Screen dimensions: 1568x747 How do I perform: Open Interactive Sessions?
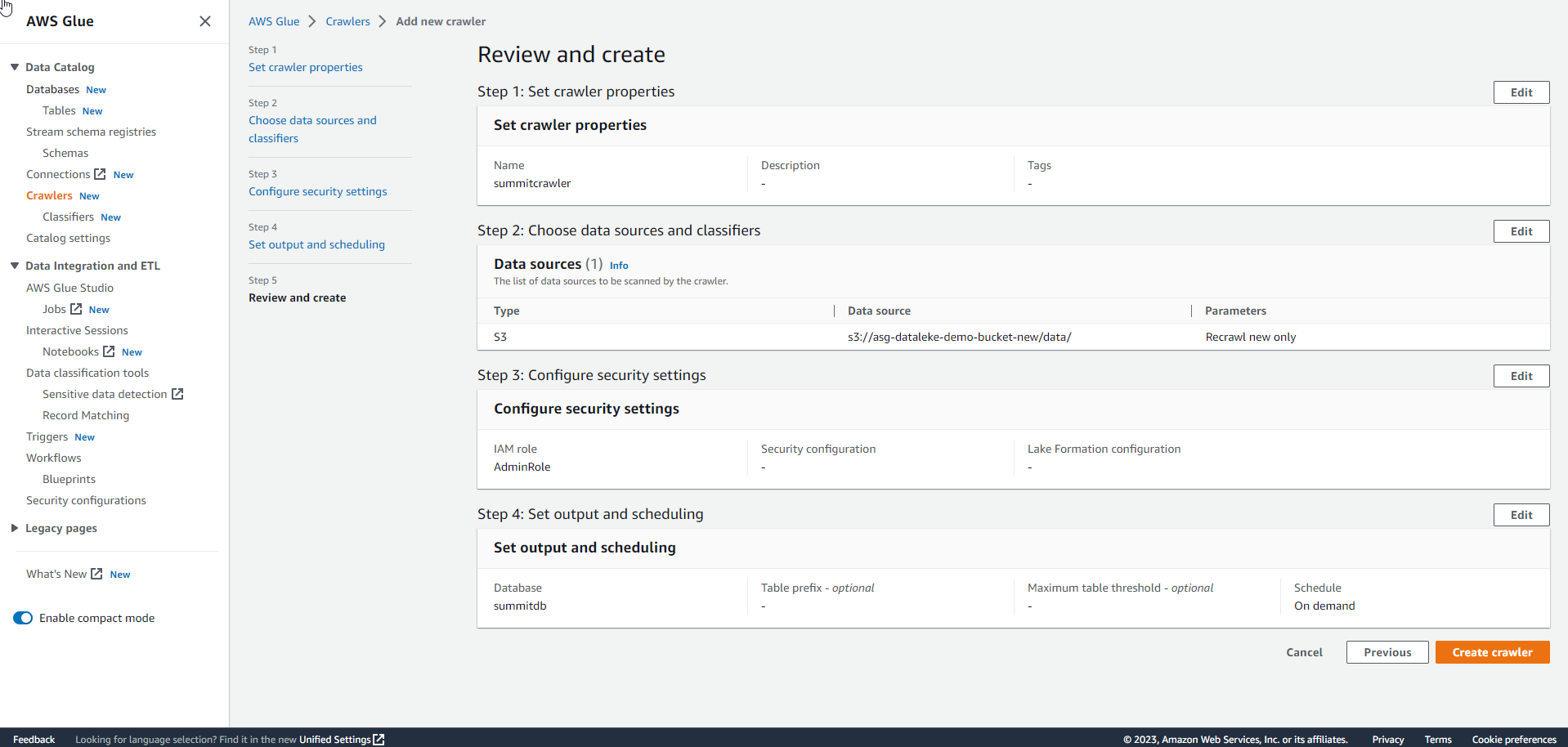(x=77, y=330)
